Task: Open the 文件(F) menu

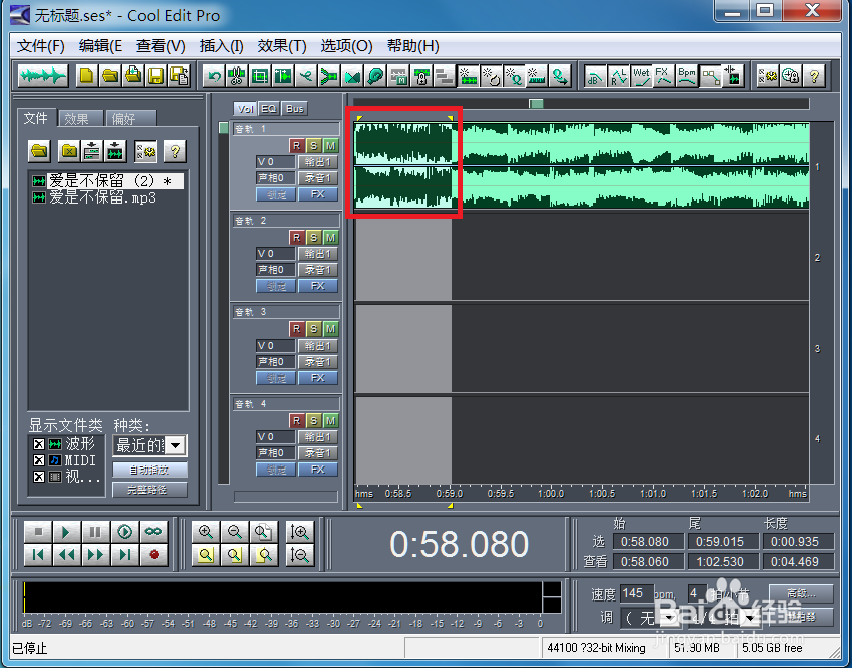Action: pos(41,46)
